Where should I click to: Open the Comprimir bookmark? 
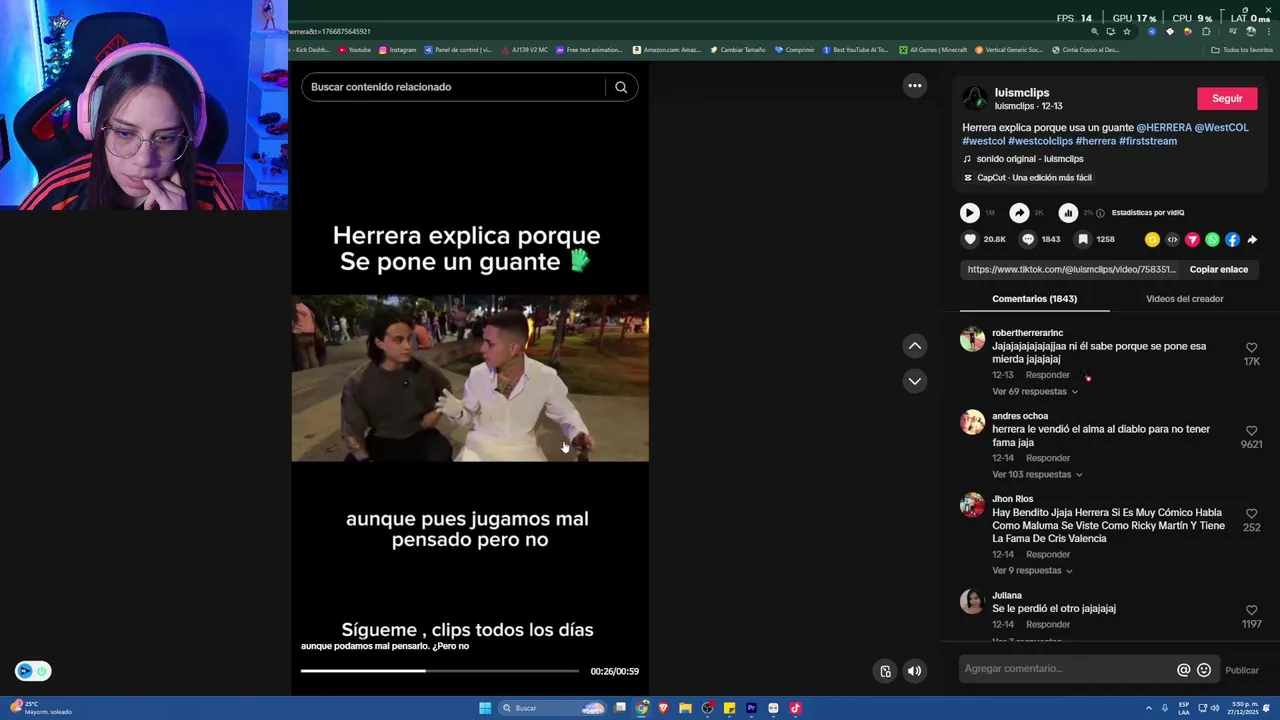[x=794, y=50]
